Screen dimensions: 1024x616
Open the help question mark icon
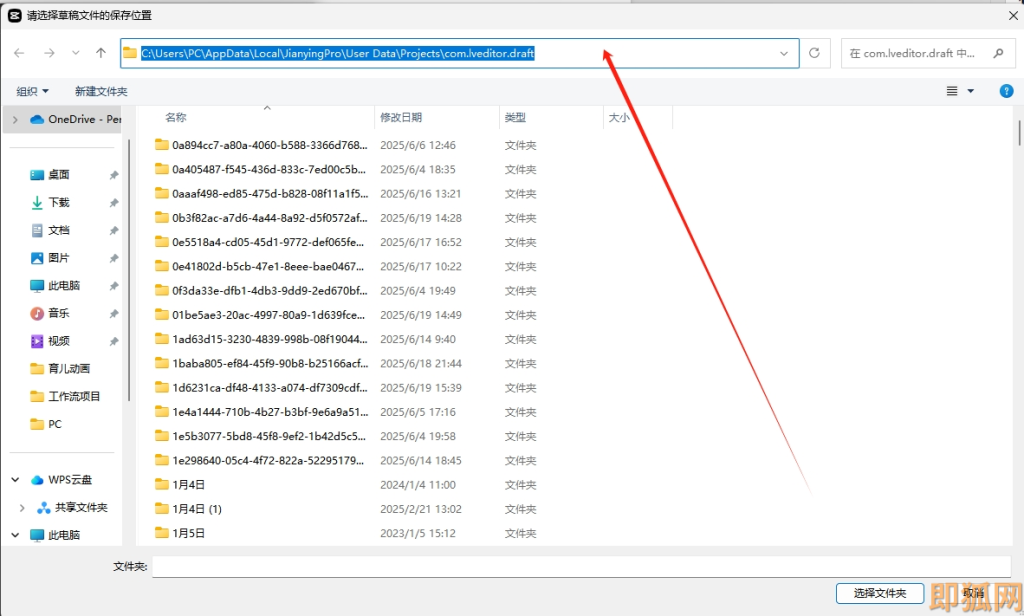(1006, 91)
